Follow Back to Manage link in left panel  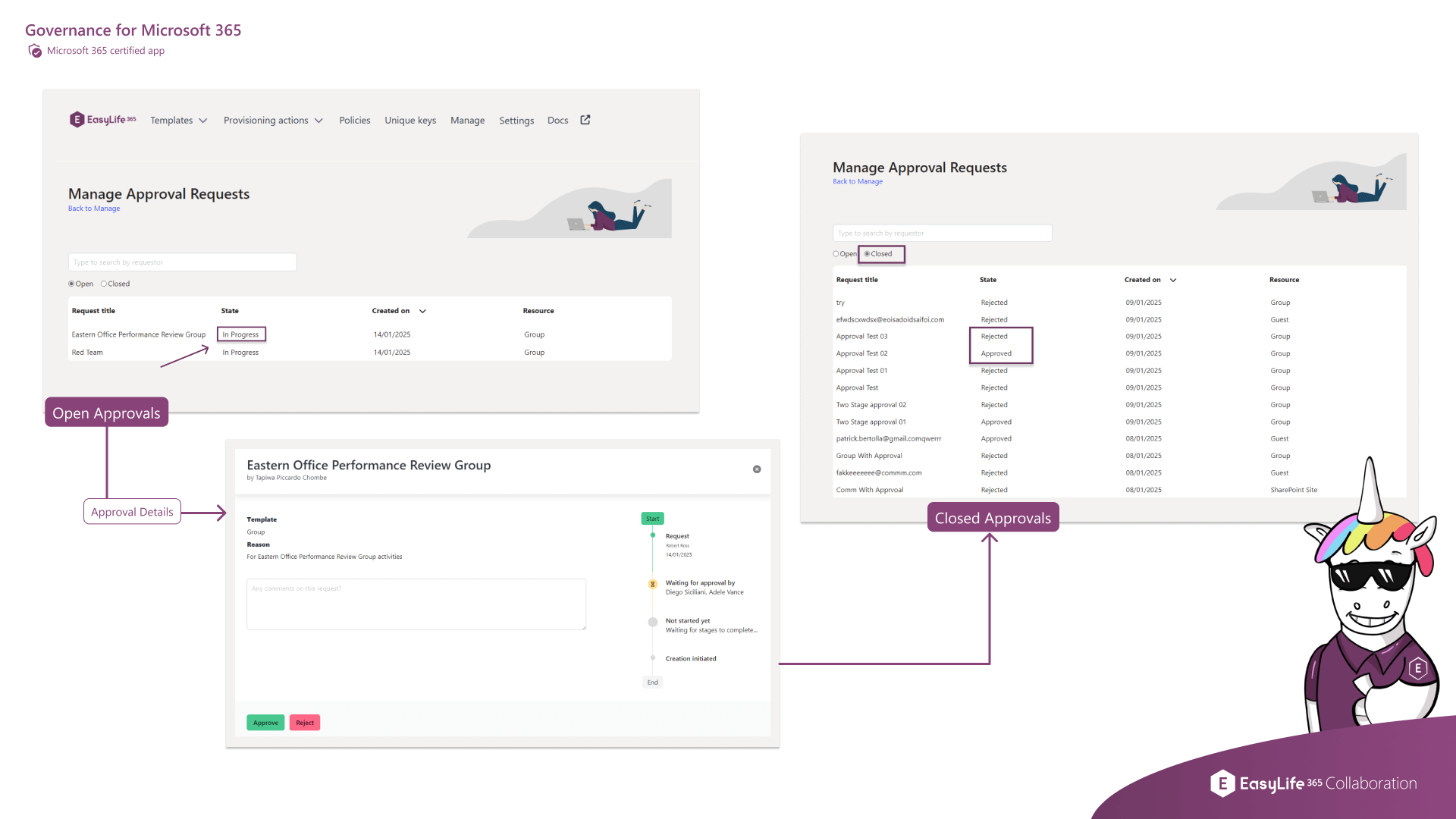click(x=94, y=209)
